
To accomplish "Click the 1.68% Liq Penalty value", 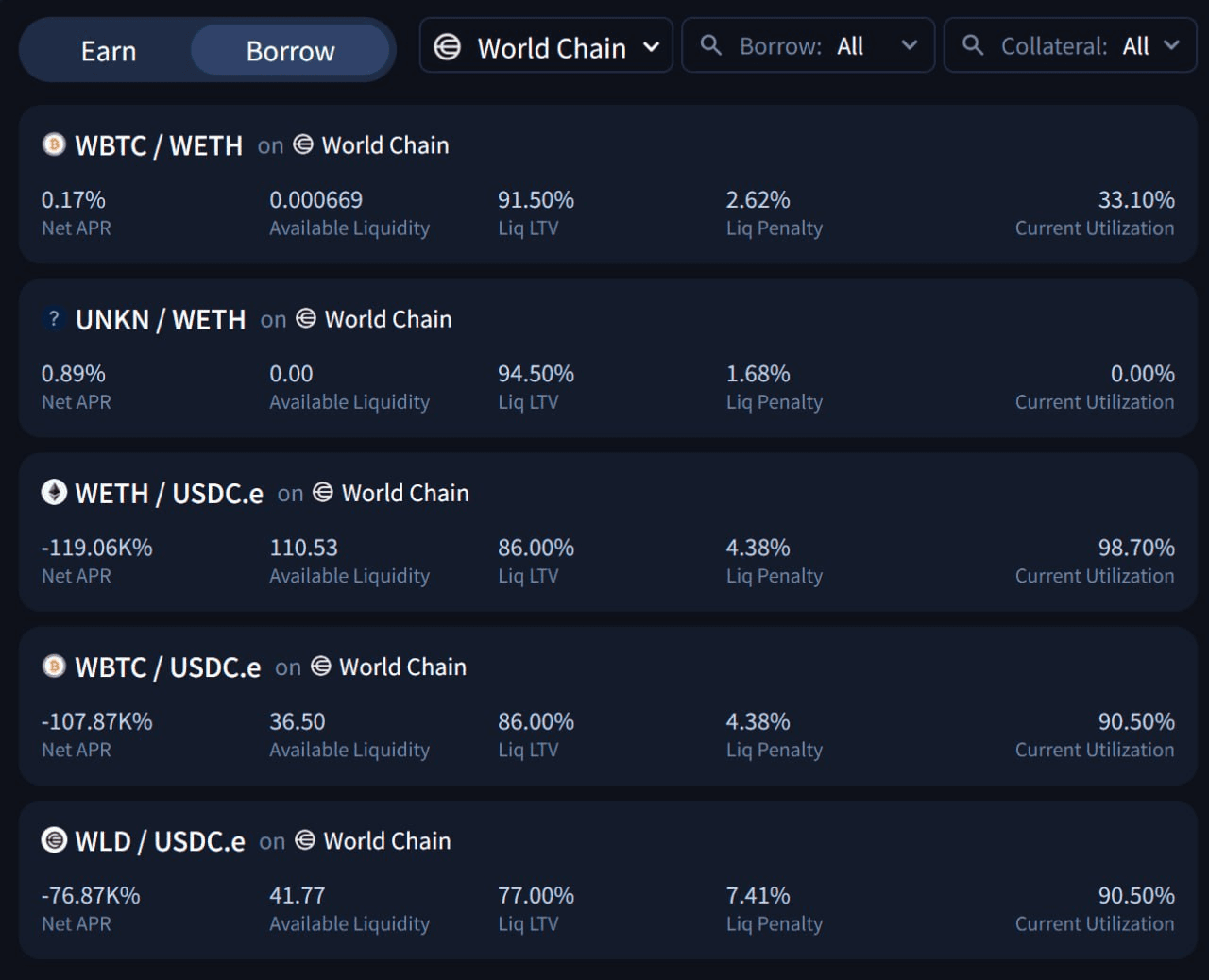I will pos(758,374).
